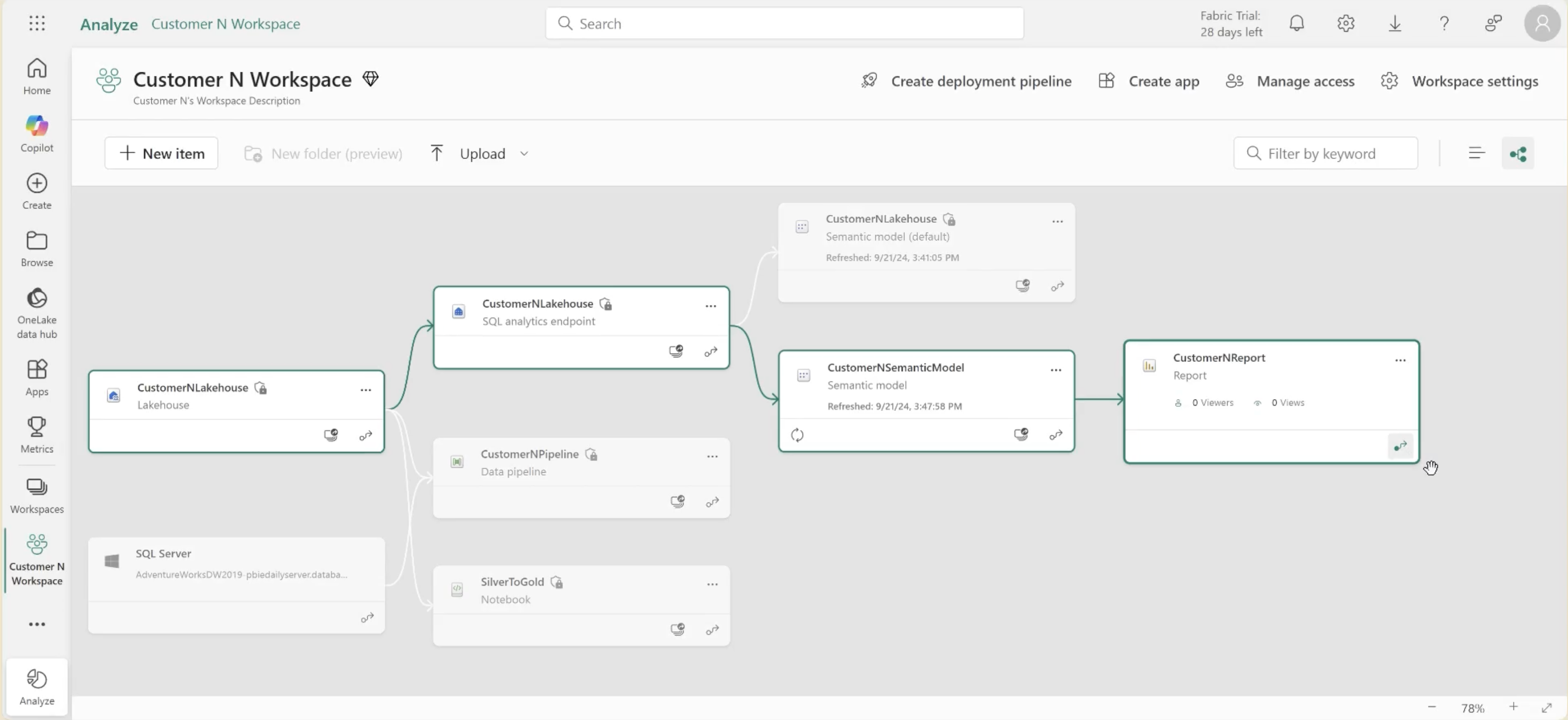Open Manage access

pyautogui.click(x=1290, y=81)
